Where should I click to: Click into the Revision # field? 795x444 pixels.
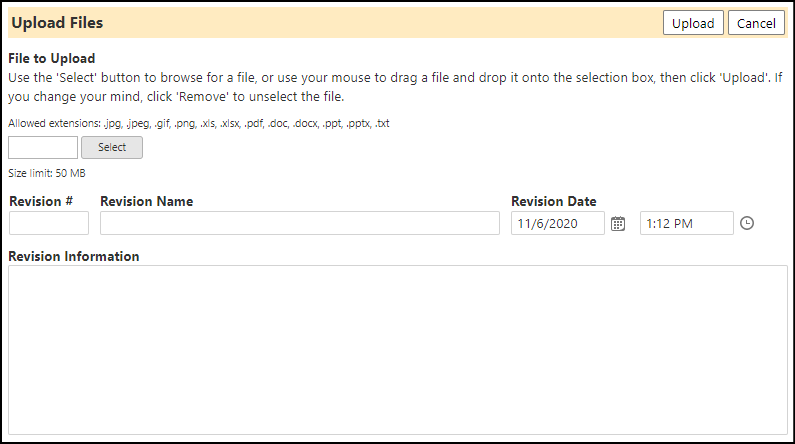click(49, 223)
